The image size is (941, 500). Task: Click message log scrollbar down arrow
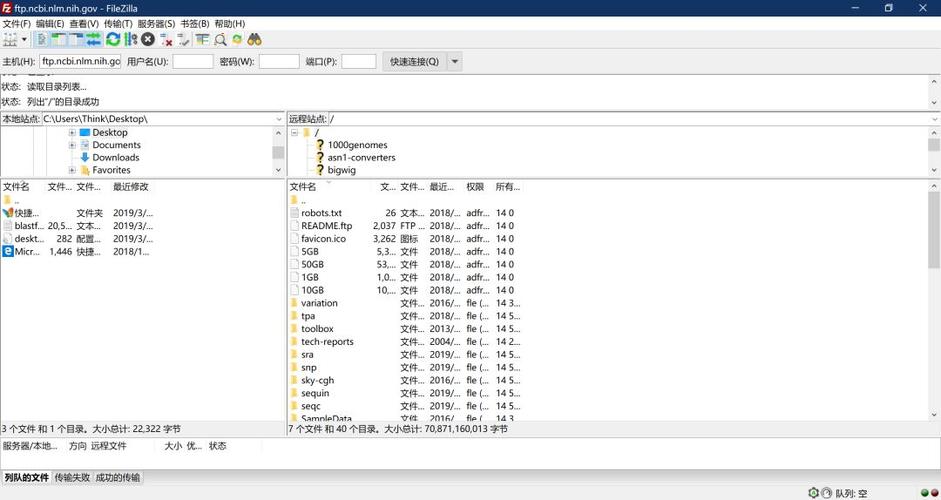pos(934,103)
